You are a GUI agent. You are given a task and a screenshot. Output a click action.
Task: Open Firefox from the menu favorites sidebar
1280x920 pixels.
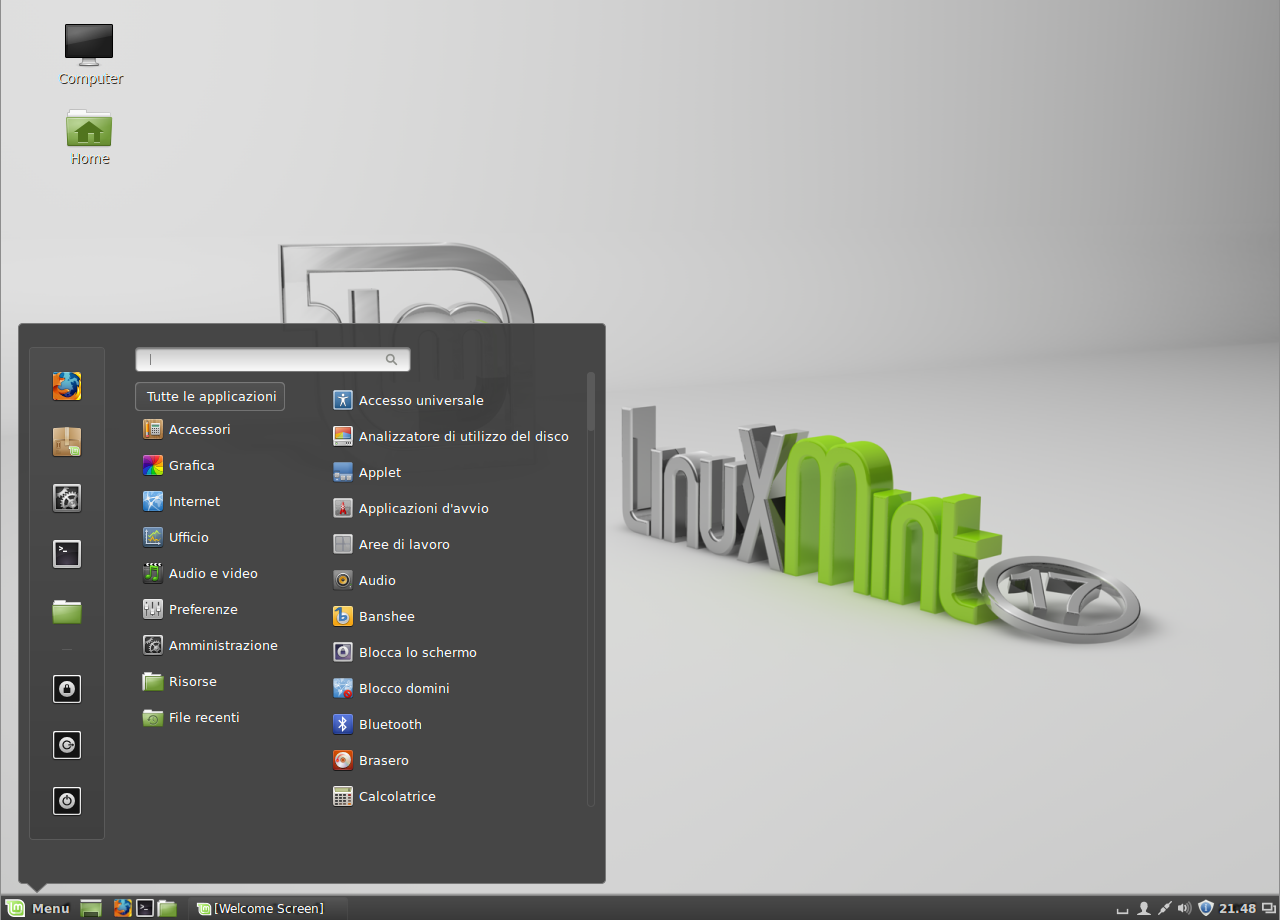tap(67, 386)
